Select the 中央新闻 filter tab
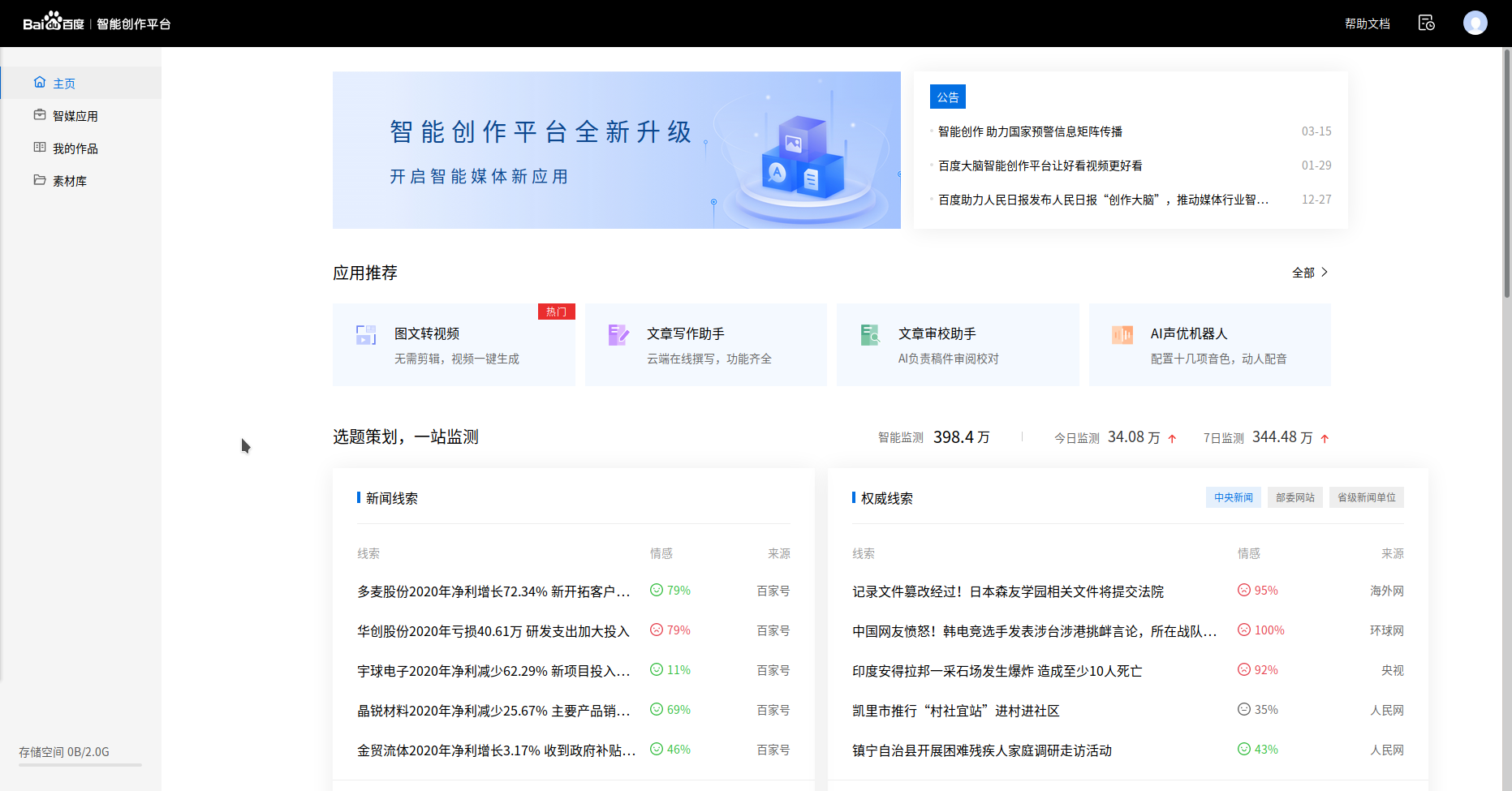This screenshot has height=791, width=1512. click(1233, 497)
